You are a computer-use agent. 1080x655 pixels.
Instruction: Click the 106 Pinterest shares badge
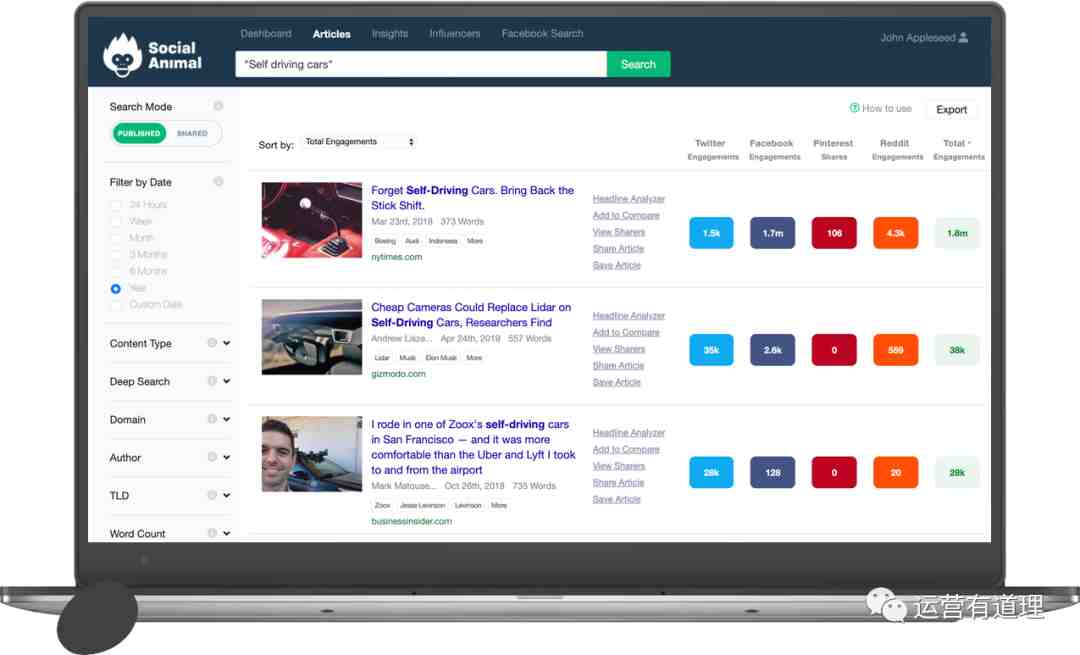tap(834, 233)
